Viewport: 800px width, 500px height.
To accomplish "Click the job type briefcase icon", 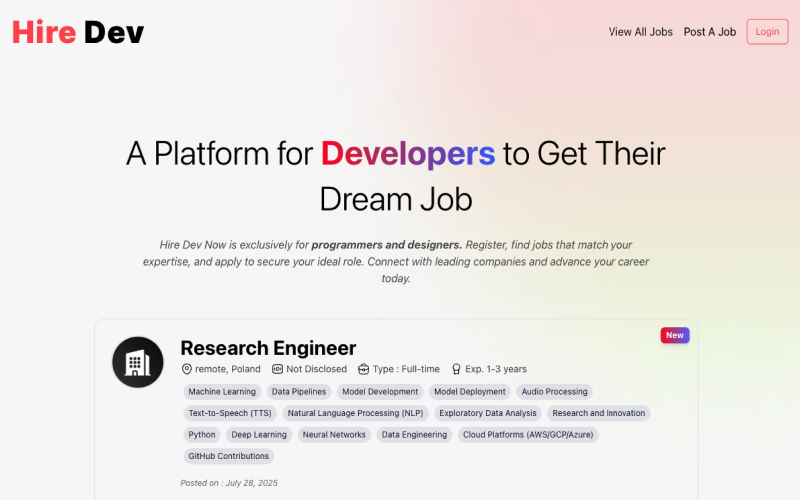I will coord(364,369).
